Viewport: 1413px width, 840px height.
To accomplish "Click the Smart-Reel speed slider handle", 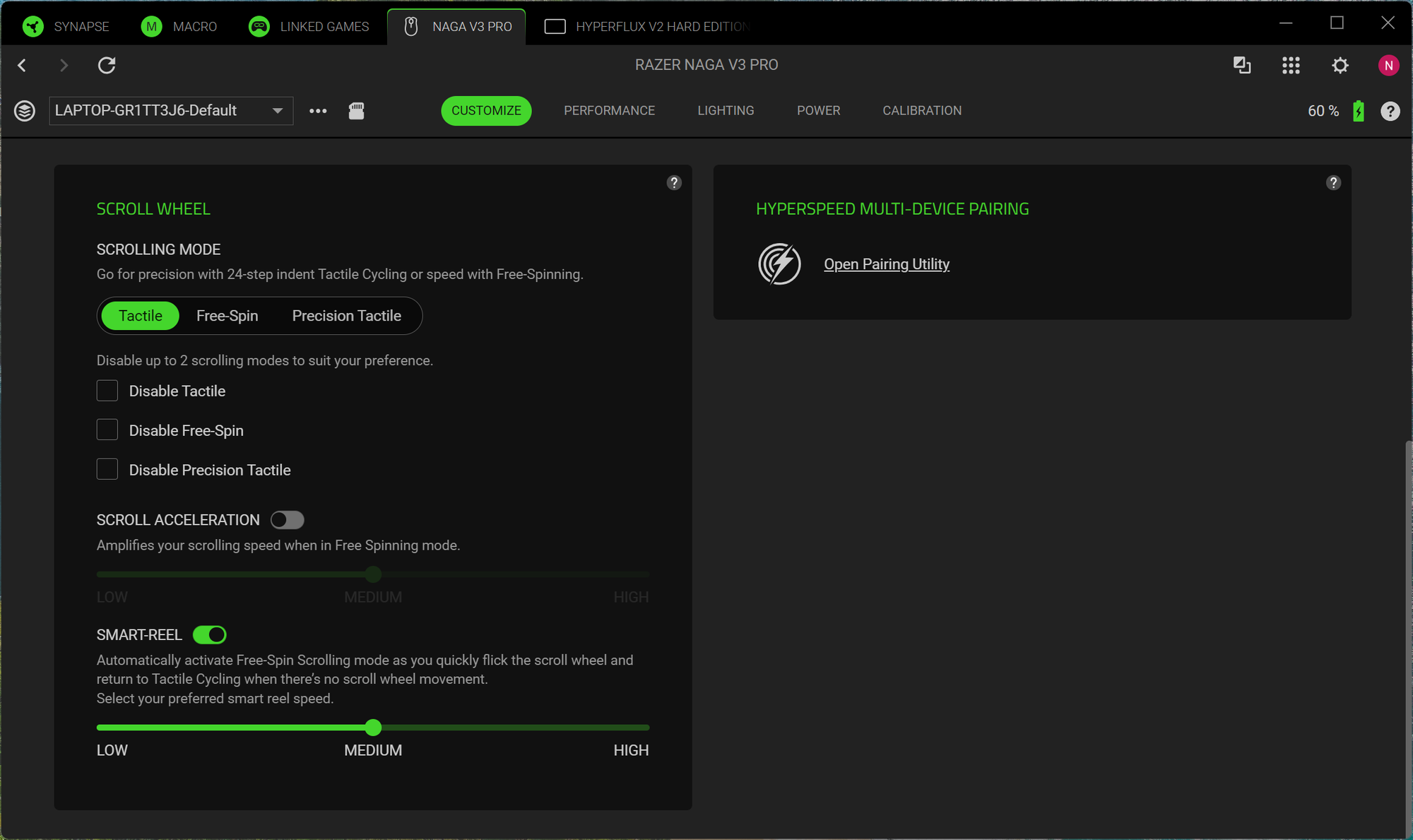I will click(373, 727).
